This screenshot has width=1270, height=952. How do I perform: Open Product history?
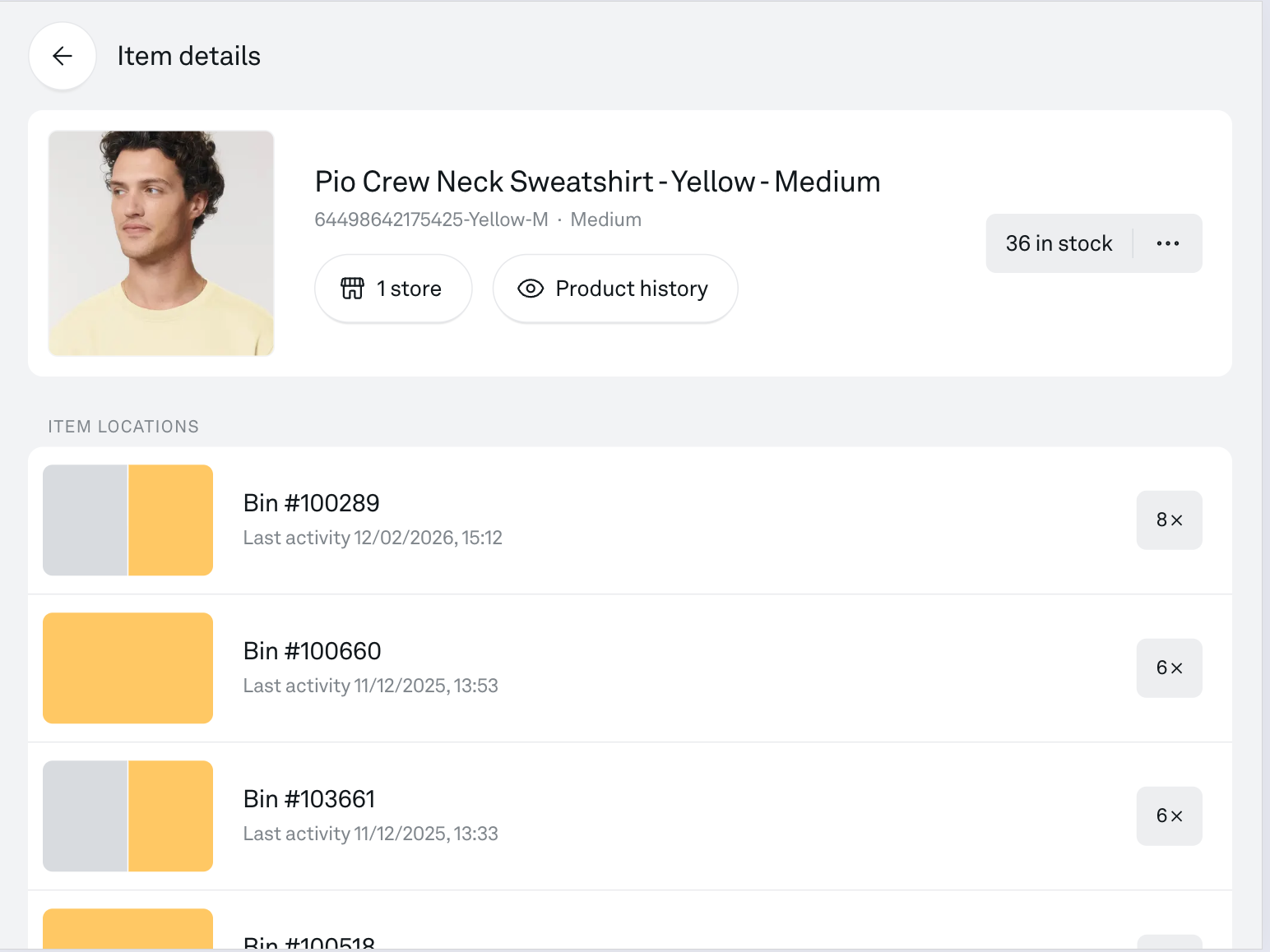click(x=615, y=289)
